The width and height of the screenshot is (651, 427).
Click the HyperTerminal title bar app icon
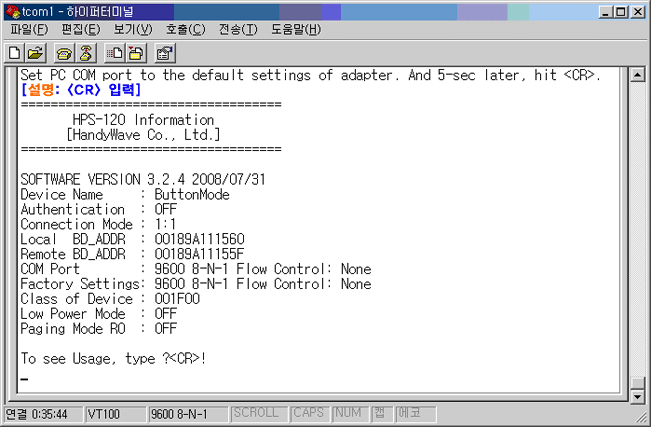13,12
